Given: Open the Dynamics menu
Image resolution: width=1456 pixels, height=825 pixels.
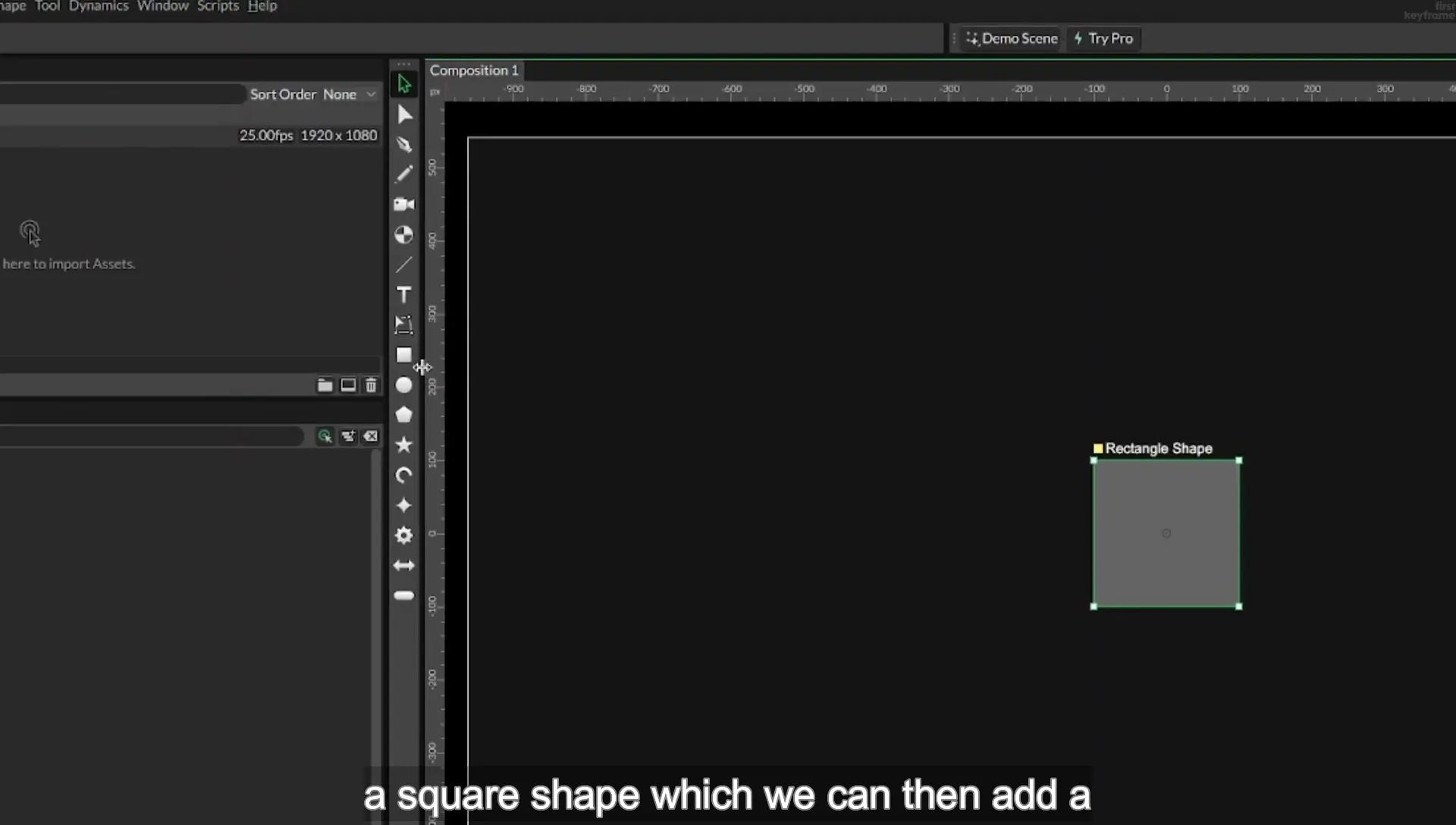Looking at the screenshot, I should [99, 6].
